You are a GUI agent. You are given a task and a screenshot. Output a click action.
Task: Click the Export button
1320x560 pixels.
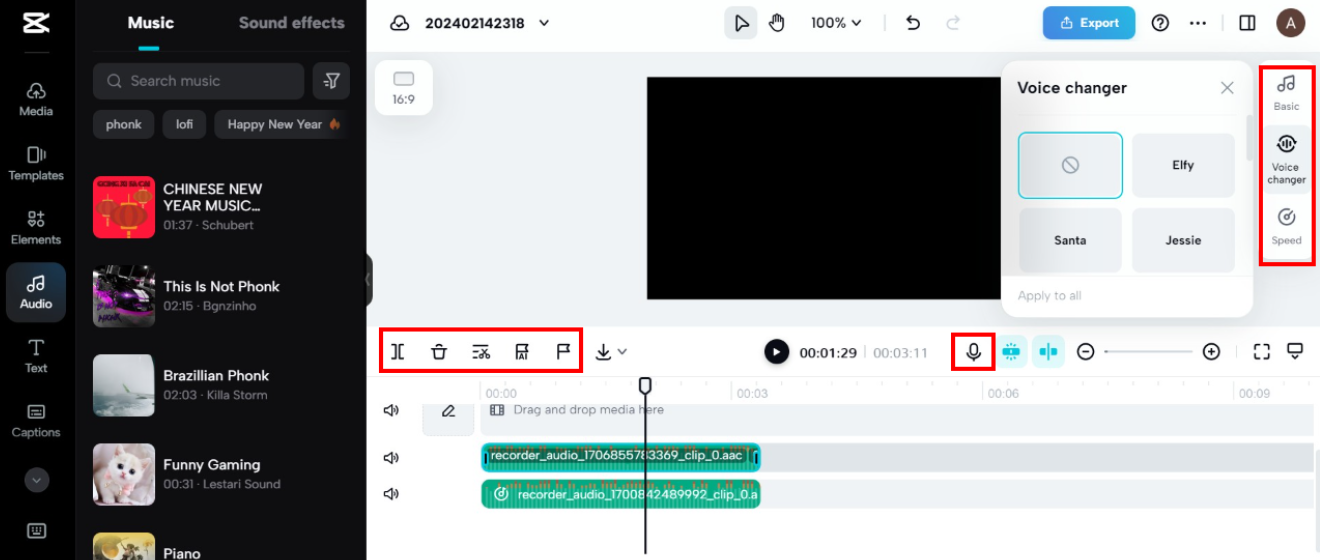(x=1089, y=23)
